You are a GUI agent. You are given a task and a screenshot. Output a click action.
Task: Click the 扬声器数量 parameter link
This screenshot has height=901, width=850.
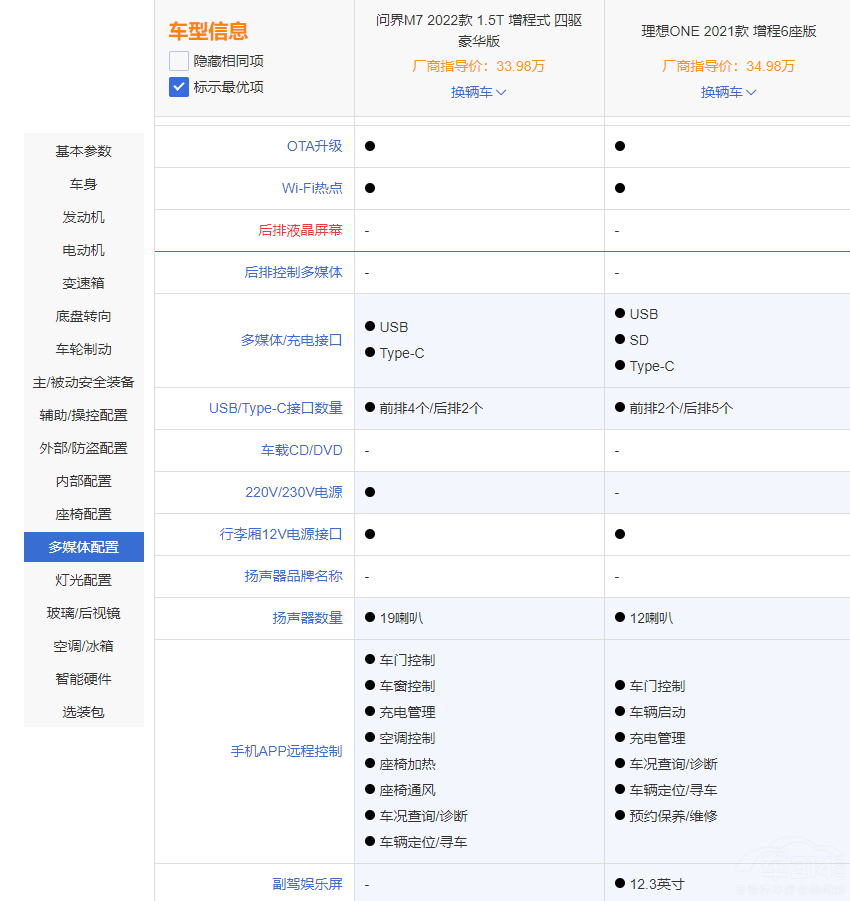tap(307, 618)
